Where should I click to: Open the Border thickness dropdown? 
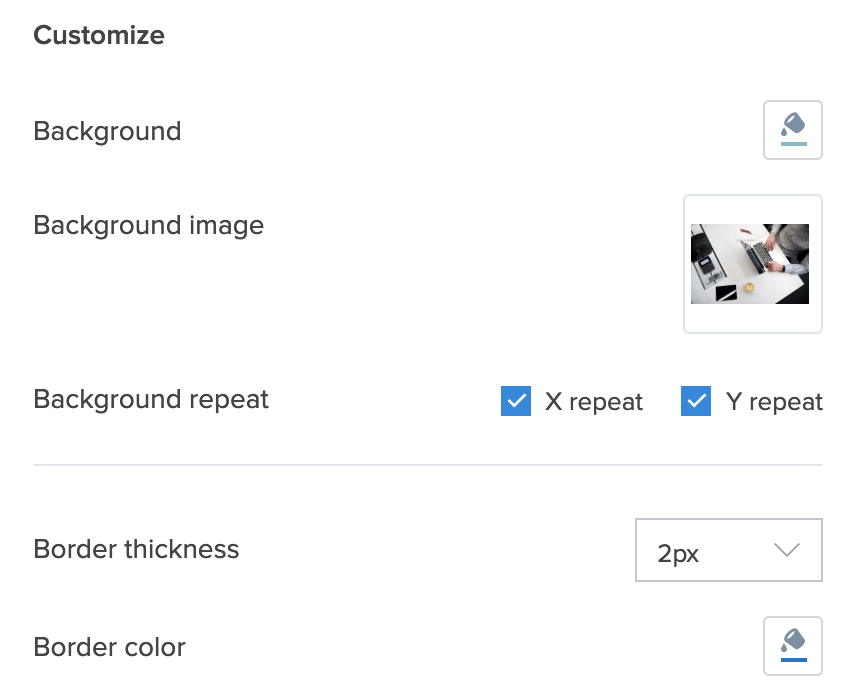(x=728, y=550)
